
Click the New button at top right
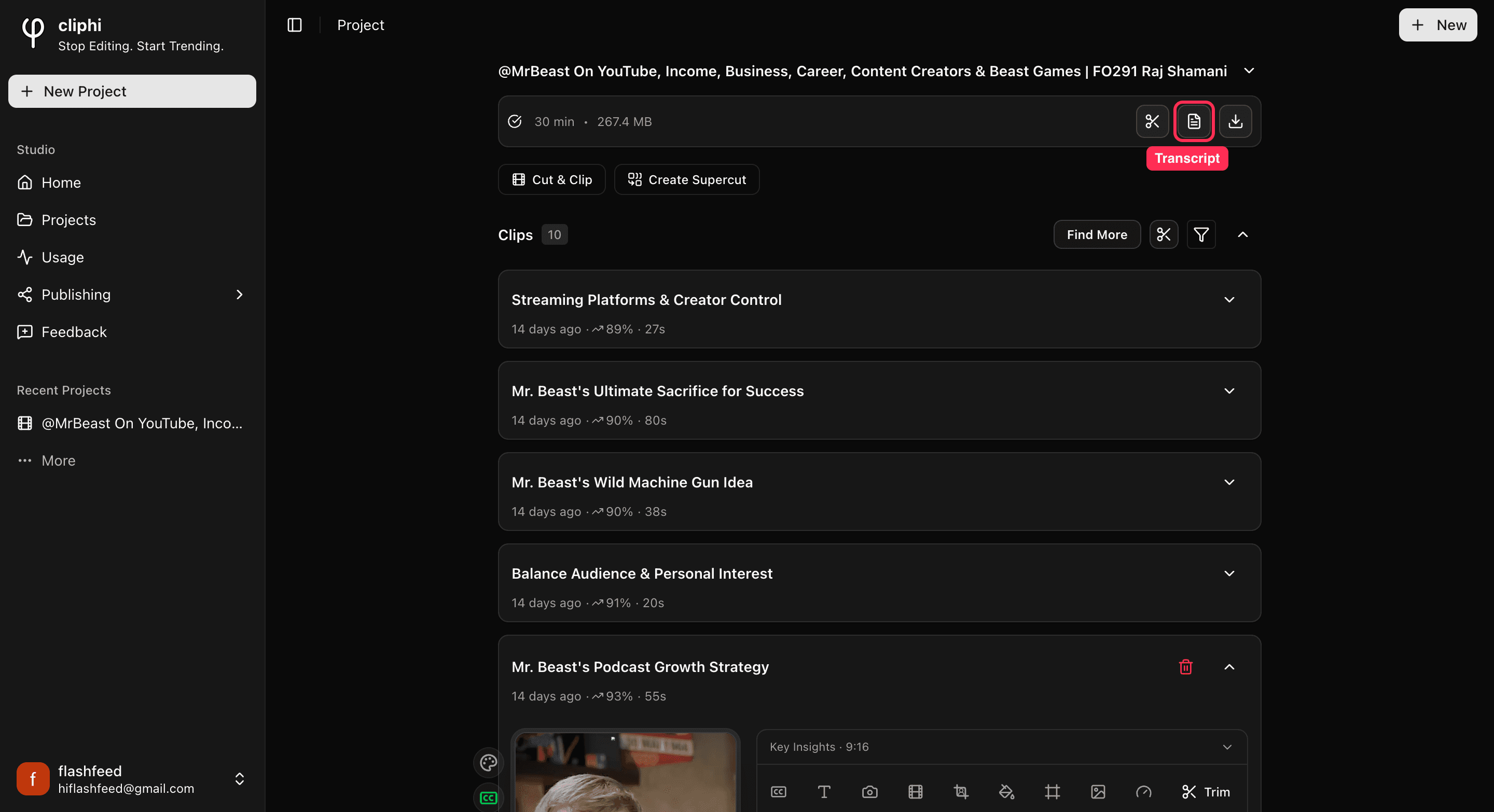[x=1437, y=25]
